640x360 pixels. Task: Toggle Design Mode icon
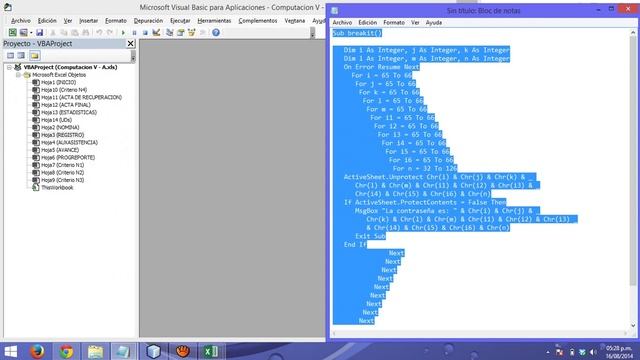click(156, 32)
